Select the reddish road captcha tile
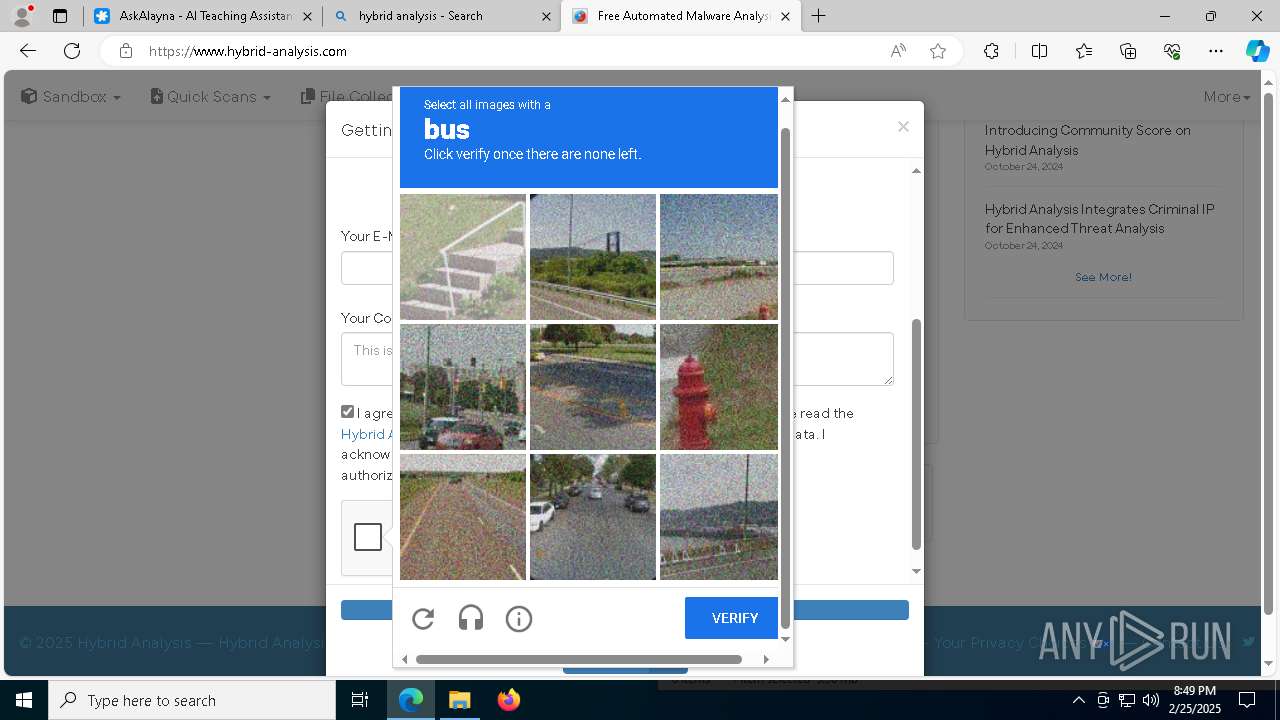Image resolution: width=1280 pixels, height=720 pixels. pyautogui.click(x=463, y=517)
